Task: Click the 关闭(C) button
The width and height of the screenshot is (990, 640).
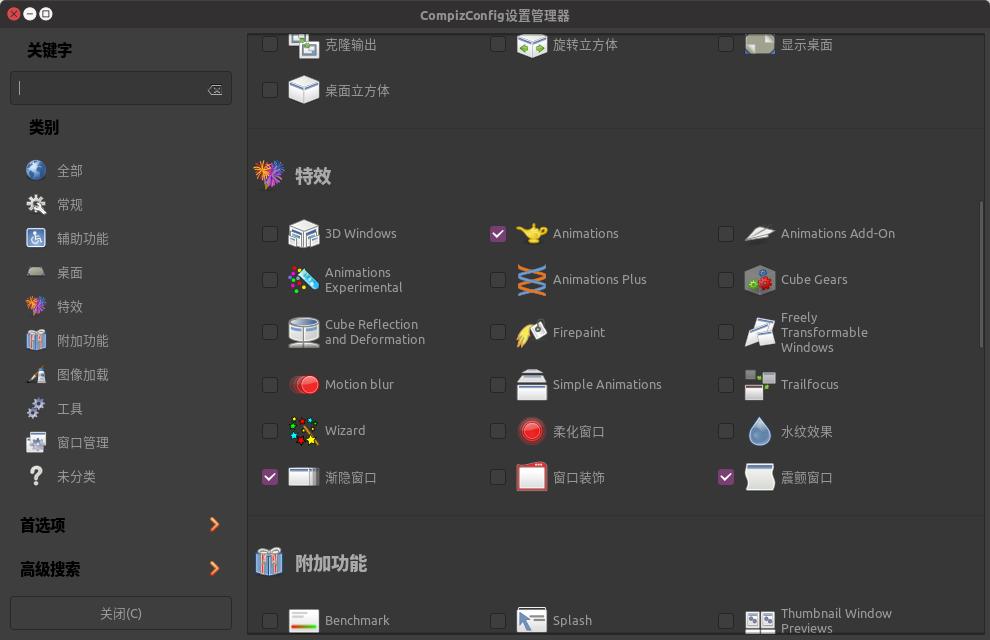Action: [120, 612]
